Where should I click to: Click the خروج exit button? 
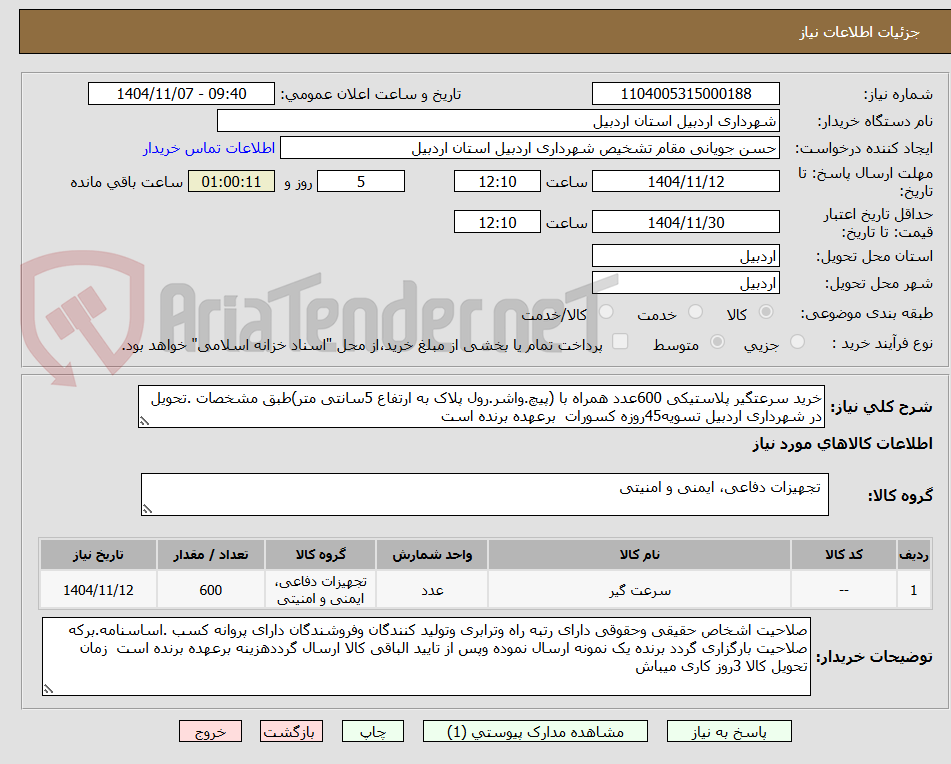point(210,731)
